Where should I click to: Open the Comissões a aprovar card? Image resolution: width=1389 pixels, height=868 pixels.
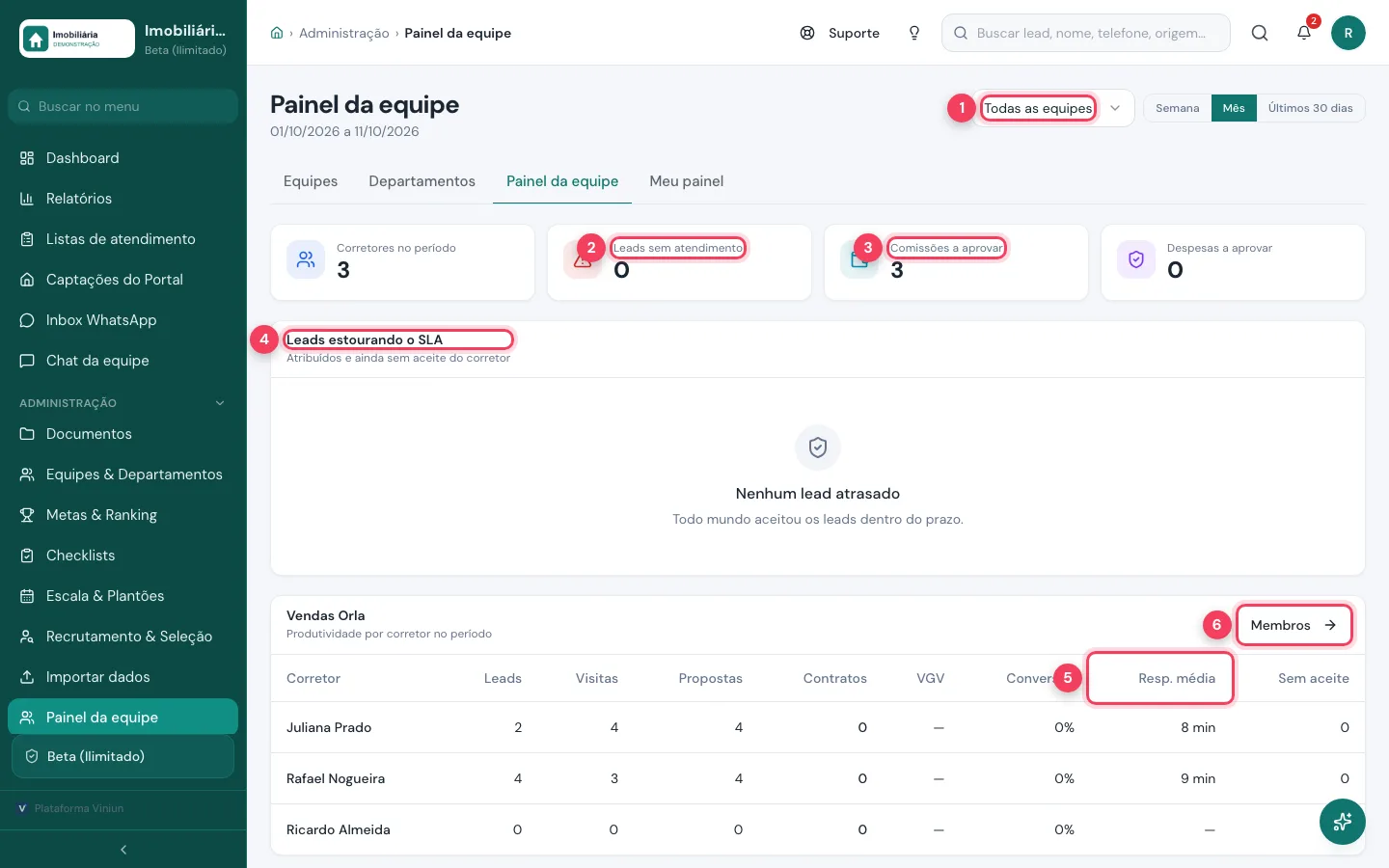tap(956, 262)
